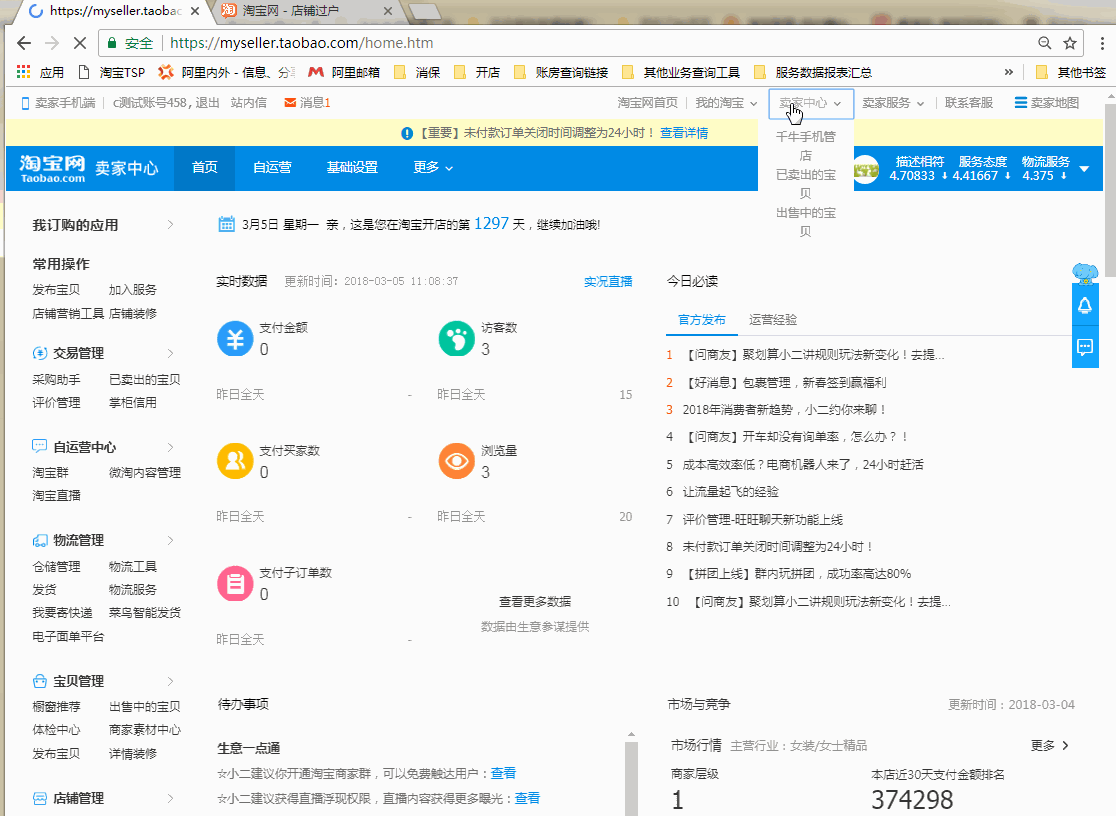The image size is (1116, 816).
Task: Open the chat feedback icon on right sidebar
Action: 1085,347
